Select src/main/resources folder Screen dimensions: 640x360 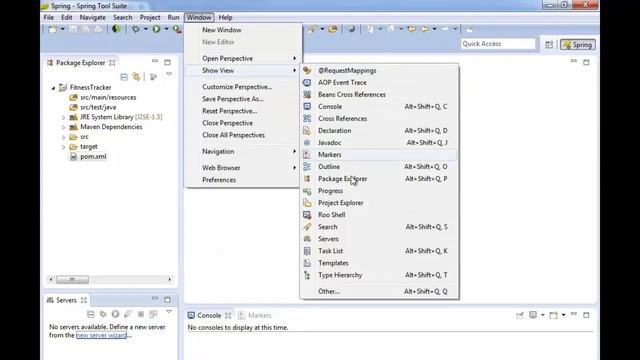pyautogui.click(x=108, y=98)
